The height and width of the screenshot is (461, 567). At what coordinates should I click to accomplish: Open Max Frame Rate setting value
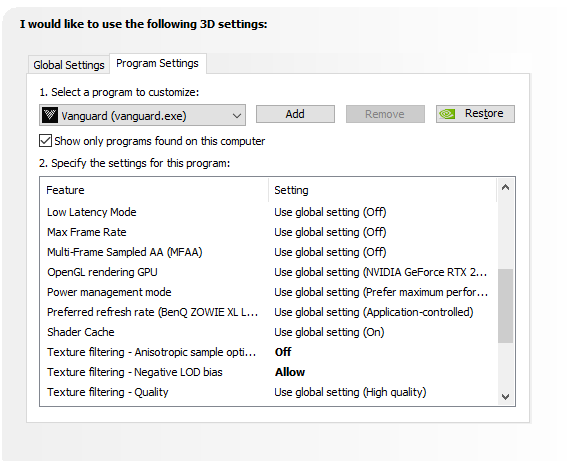(x=330, y=232)
